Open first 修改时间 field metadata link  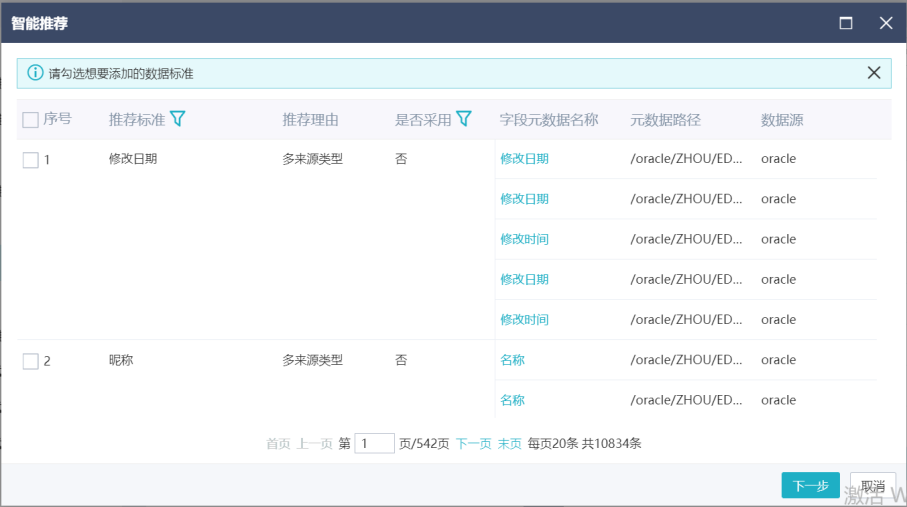524,239
